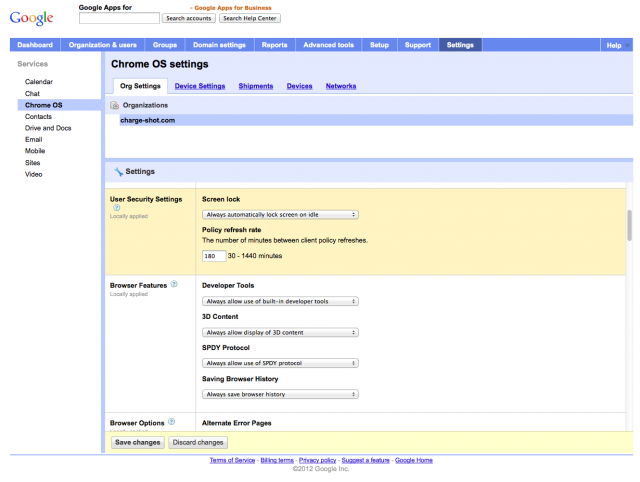Open Chat in Services sidebar
The image size is (640, 482).
pos(32,93)
